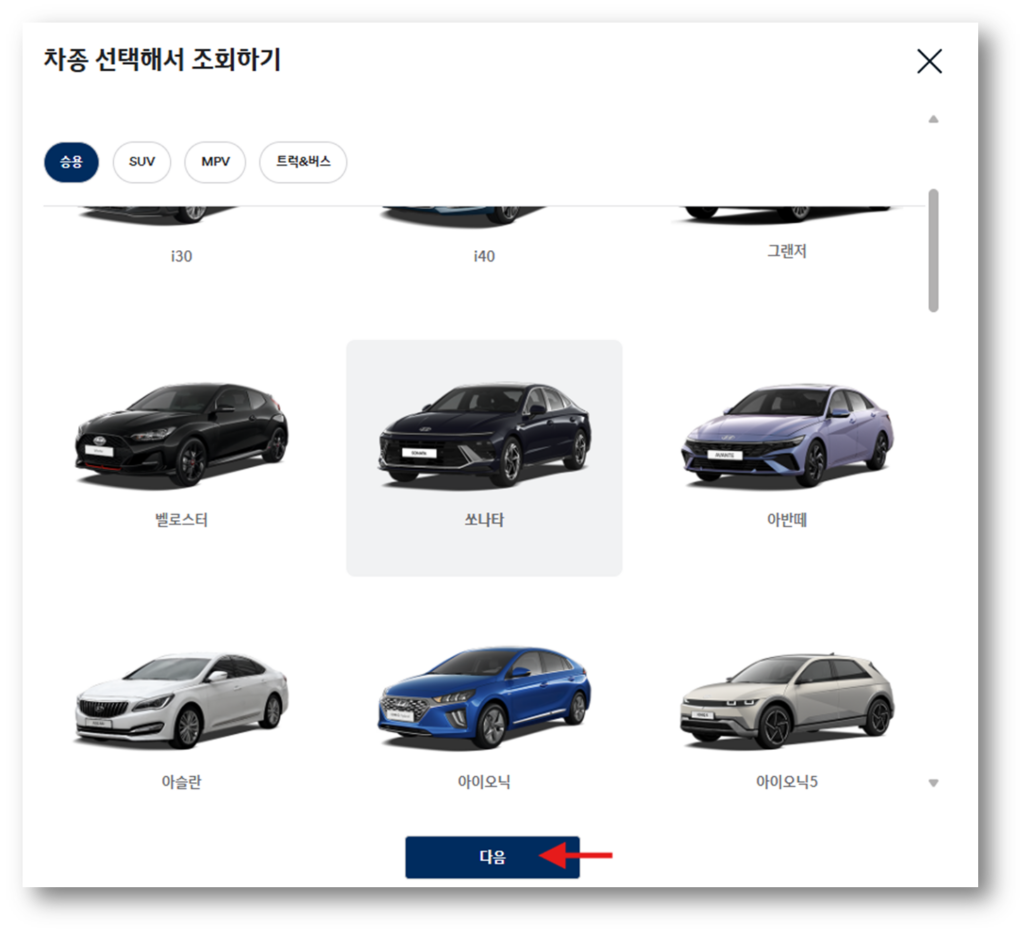Select the 트럭&버스 category filter
The image size is (1024, 933).
click(302, 162)
